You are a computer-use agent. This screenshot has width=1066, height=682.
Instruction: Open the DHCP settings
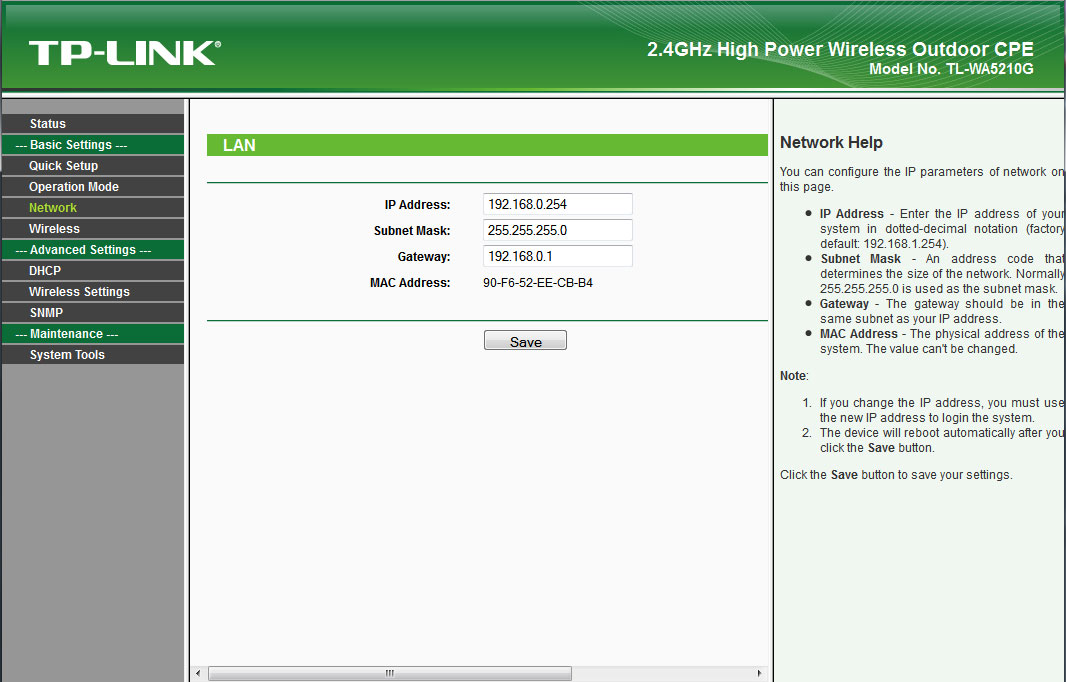[x=45, y=270]
